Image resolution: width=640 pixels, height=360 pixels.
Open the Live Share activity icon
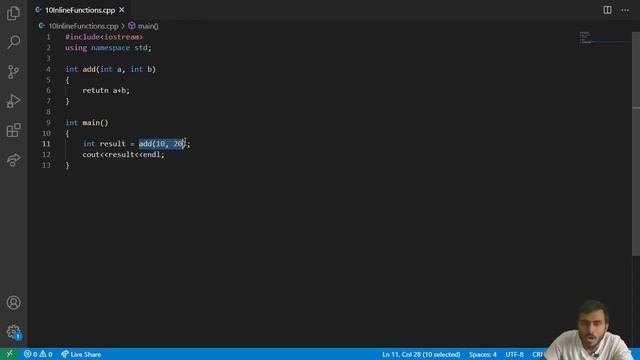pyautogui.click(x=13, y=160)
